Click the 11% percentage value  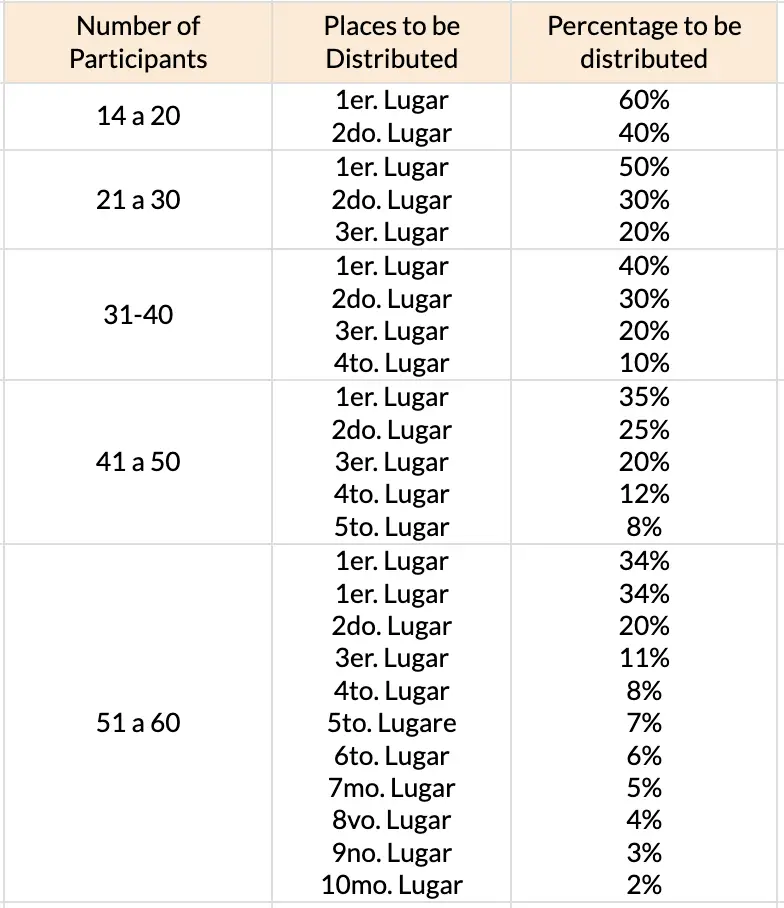tap(644, 658)
